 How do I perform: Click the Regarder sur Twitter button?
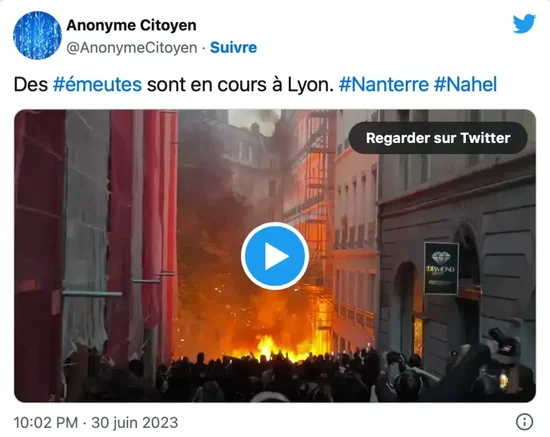(438, 138)
